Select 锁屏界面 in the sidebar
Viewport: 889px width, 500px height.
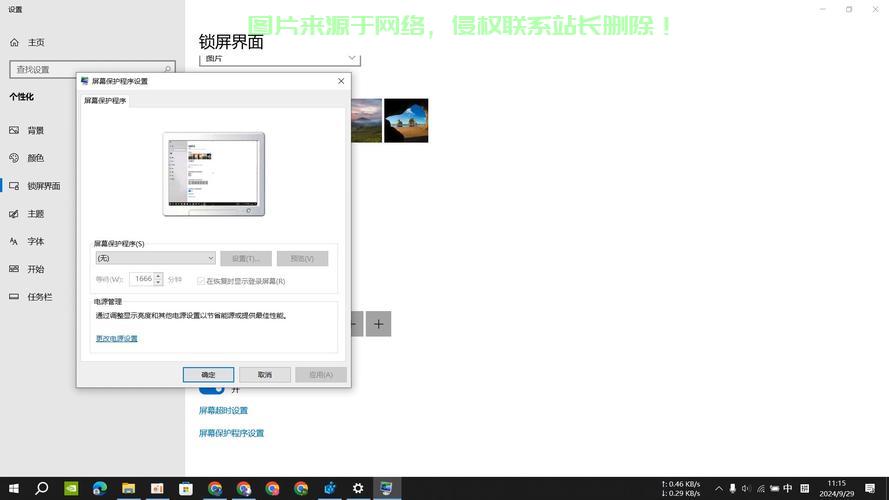pos(35,186)
